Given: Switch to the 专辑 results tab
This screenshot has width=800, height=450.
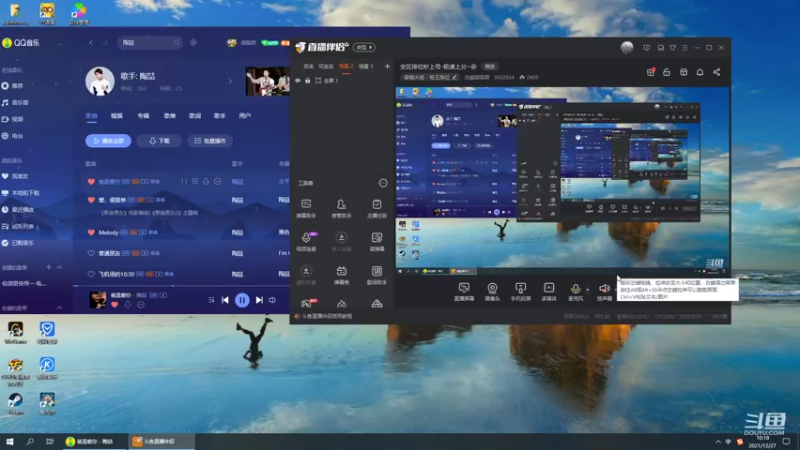Looking at the screenshot, I should pyautogui.click(x=143, y=116).
